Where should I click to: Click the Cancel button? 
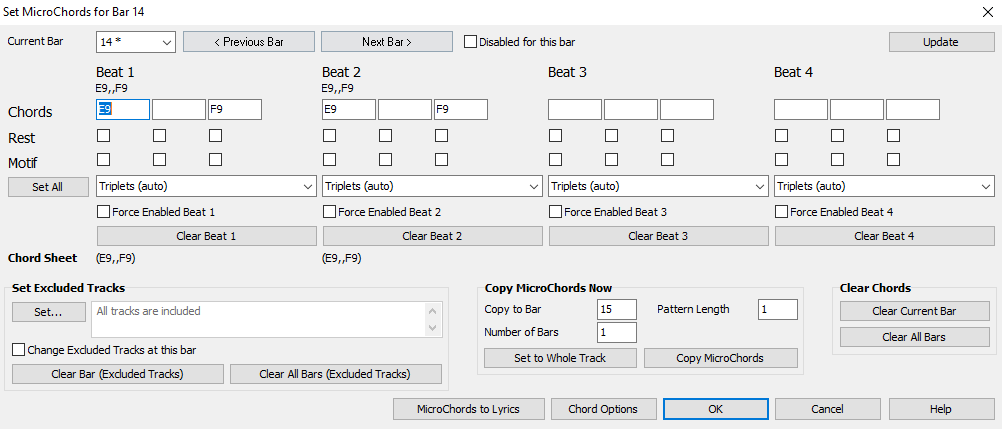[x=828, y=409]
